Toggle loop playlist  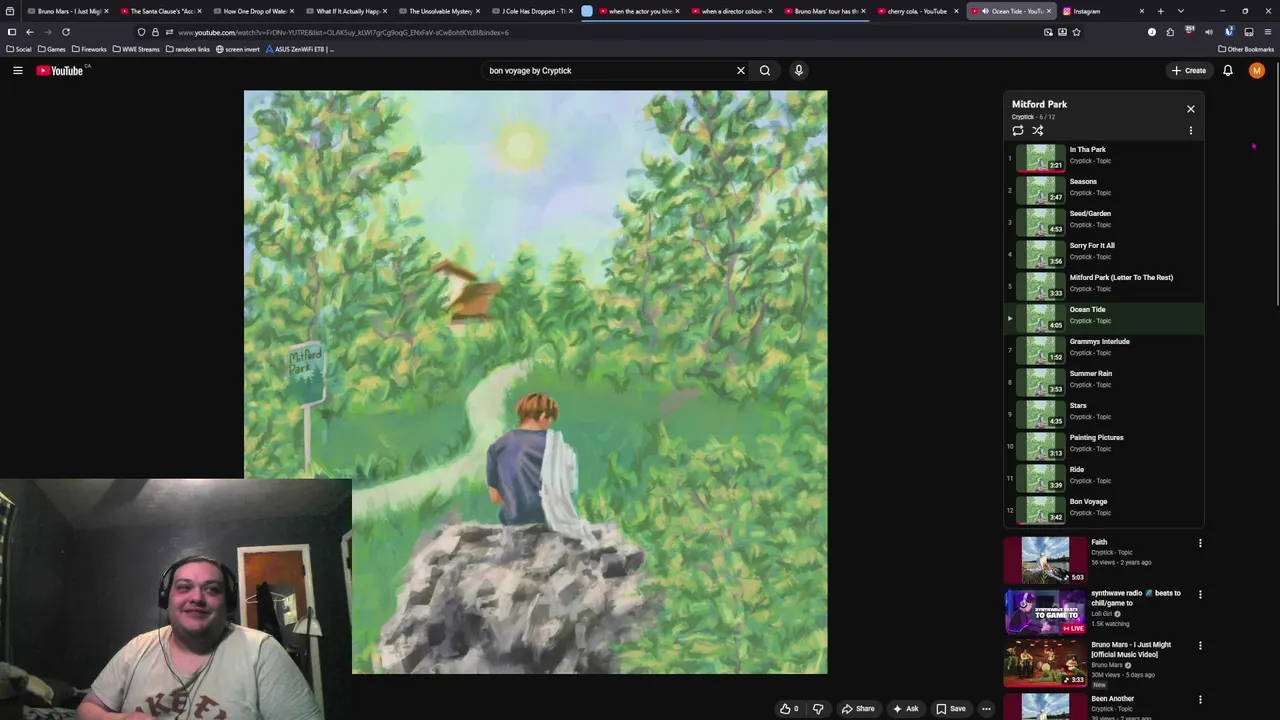pos(1018,131)
